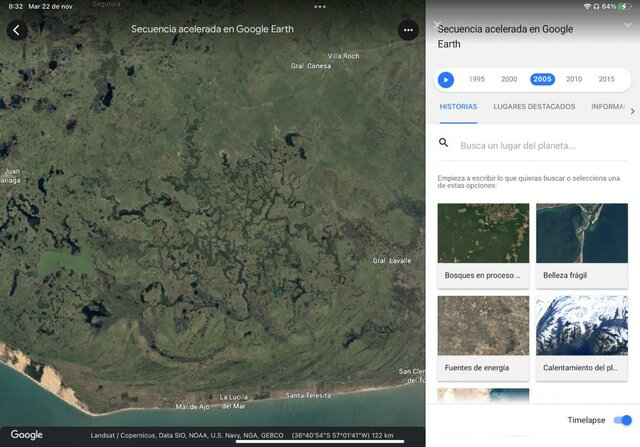The height and width of the screenshot is (447, 640).
Task: Go back with the arrow button
Action: click(17, 30)
